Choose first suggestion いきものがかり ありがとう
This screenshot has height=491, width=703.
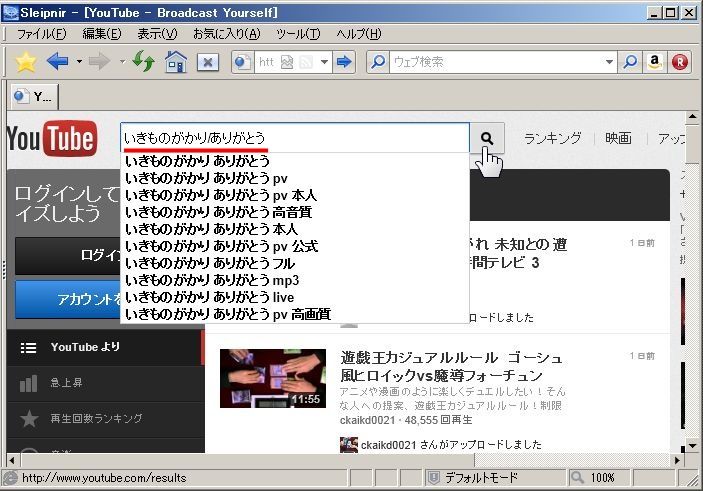295,161
